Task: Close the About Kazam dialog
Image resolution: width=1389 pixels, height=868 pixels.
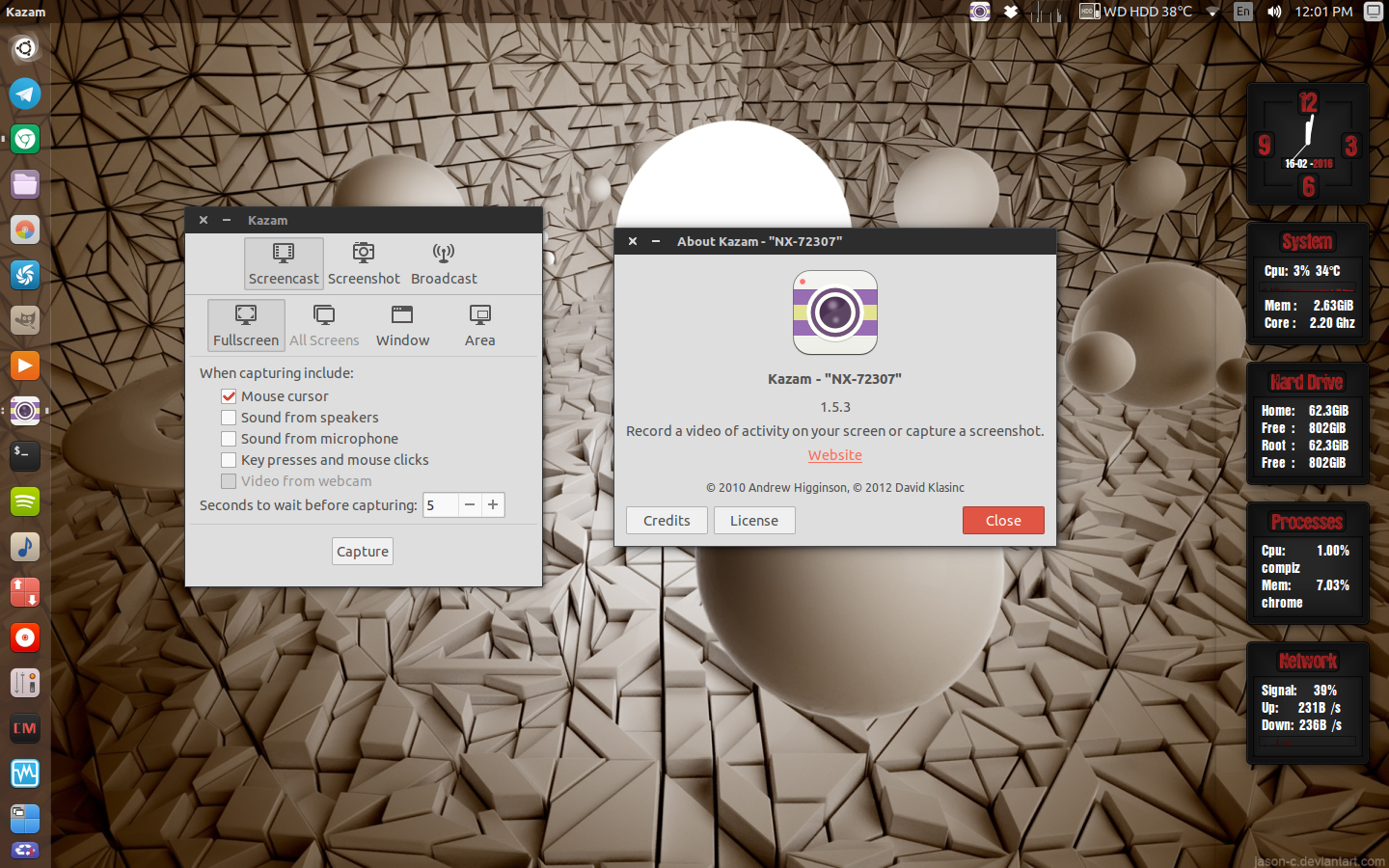Action: point(1003,521)
